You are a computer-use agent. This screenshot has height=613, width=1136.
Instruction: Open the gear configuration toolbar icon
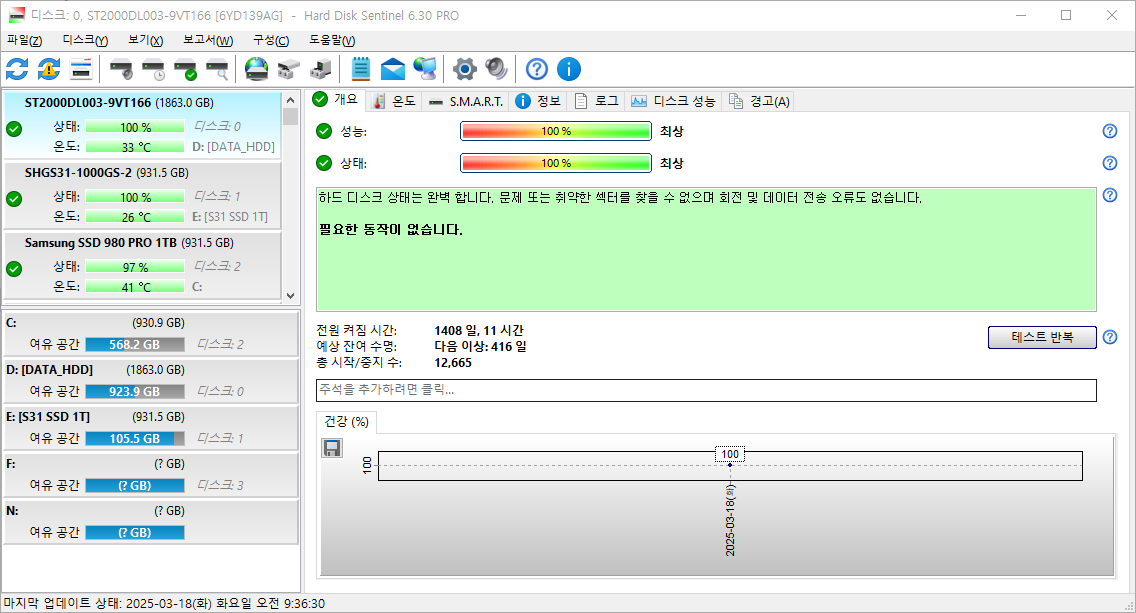pos(464,70)
